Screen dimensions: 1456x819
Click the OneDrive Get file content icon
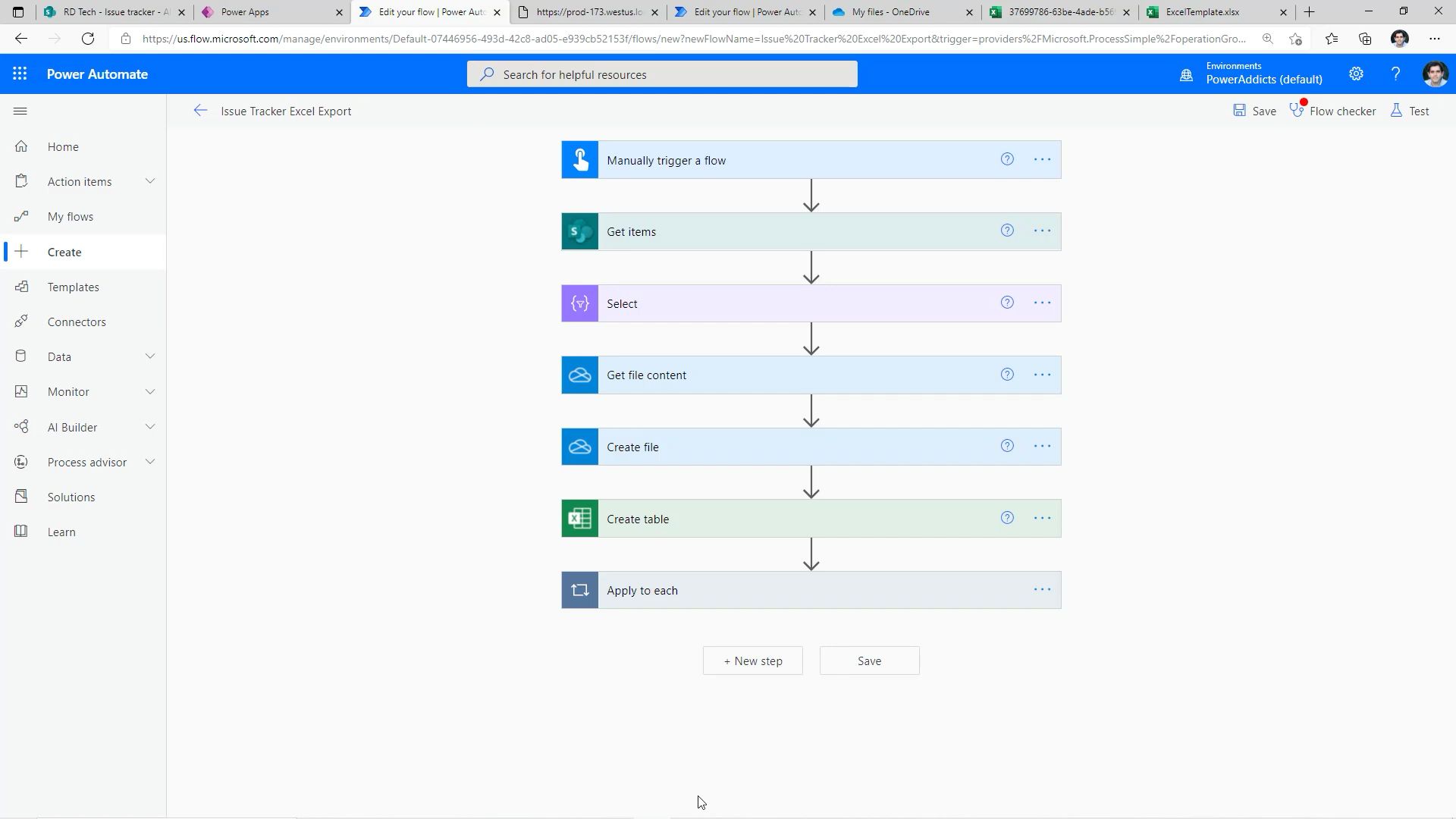coord(580,375)
